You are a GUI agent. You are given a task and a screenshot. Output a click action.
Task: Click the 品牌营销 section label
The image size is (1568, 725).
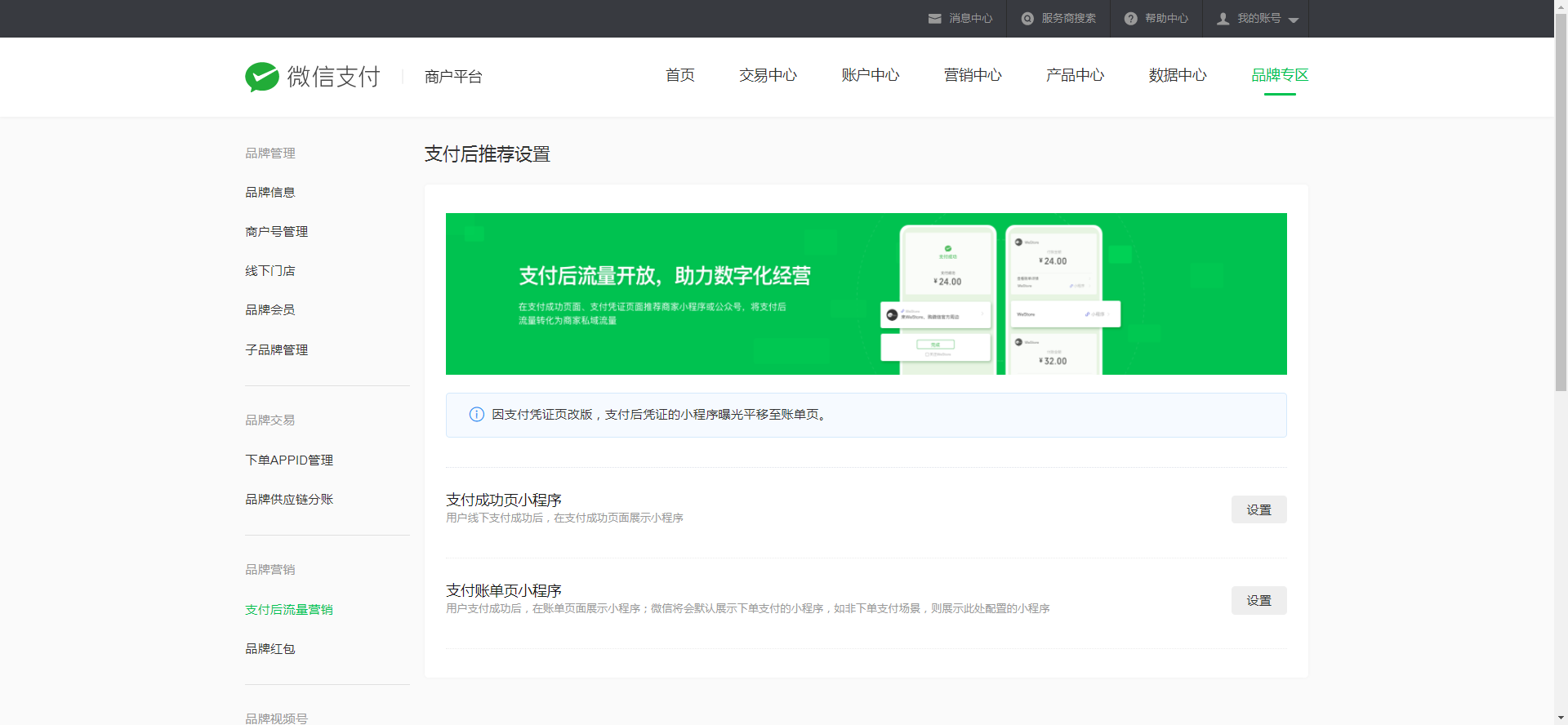pyautogui.click(x=270, y=570)
